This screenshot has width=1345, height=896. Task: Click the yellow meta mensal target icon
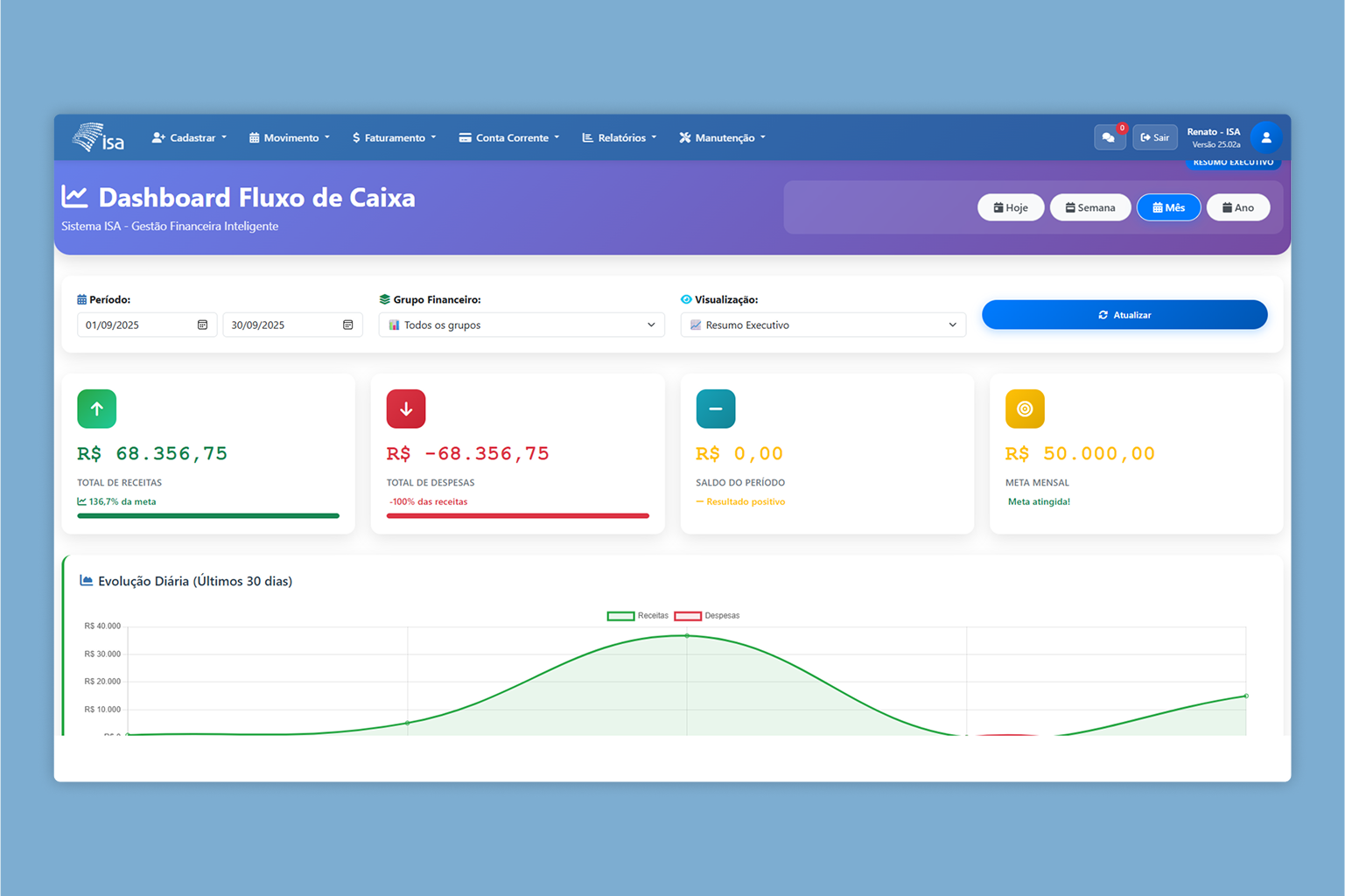[1025, 409]
